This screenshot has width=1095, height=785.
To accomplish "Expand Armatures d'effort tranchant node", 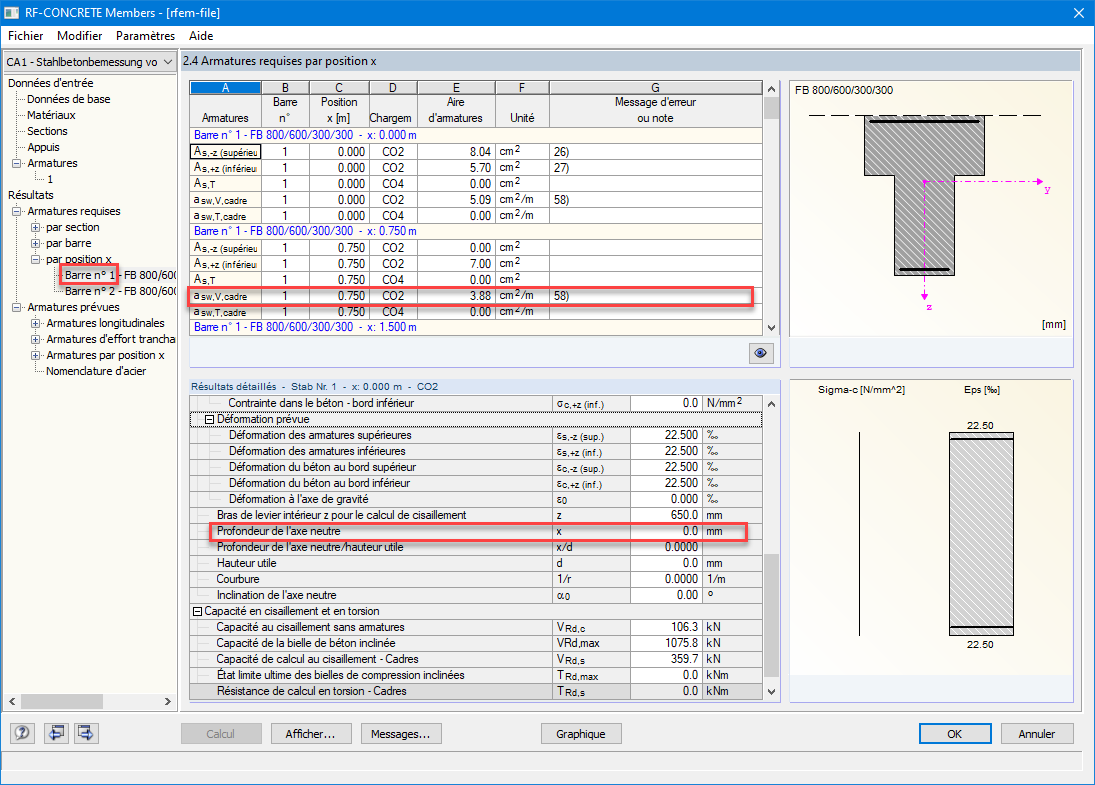I will coord(35,339).
